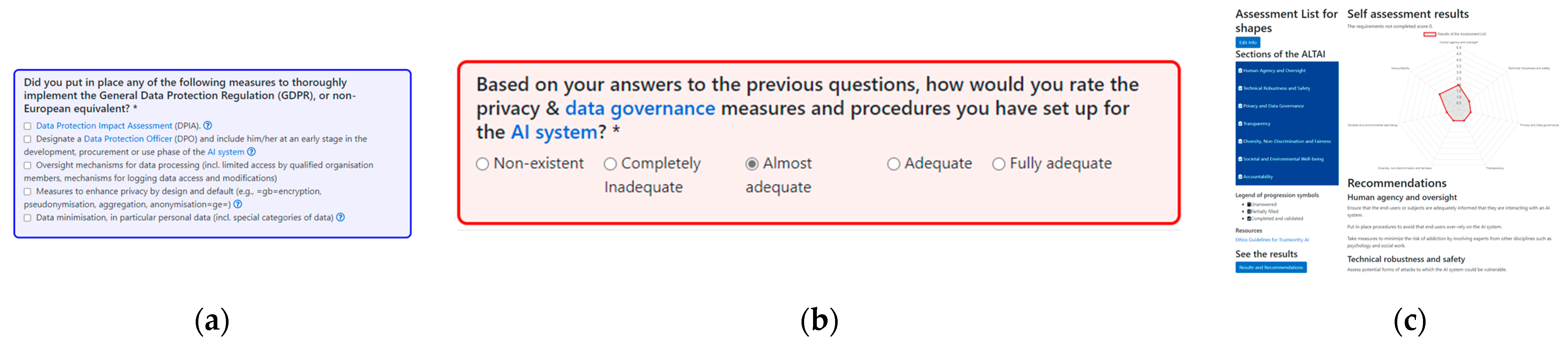Click the clipboard icon beside Human Agency and Oversight

[1240, 71]
